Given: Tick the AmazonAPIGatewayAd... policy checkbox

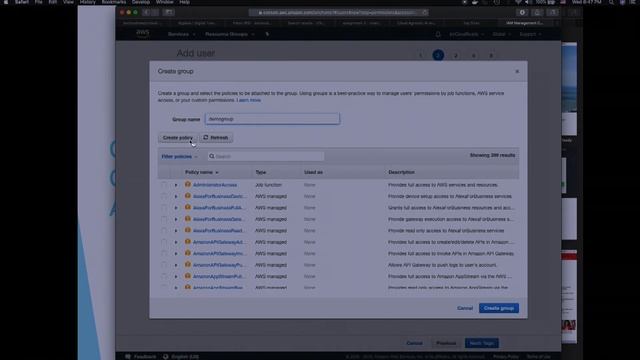Looking at the screenshot, I should [164, 242].
